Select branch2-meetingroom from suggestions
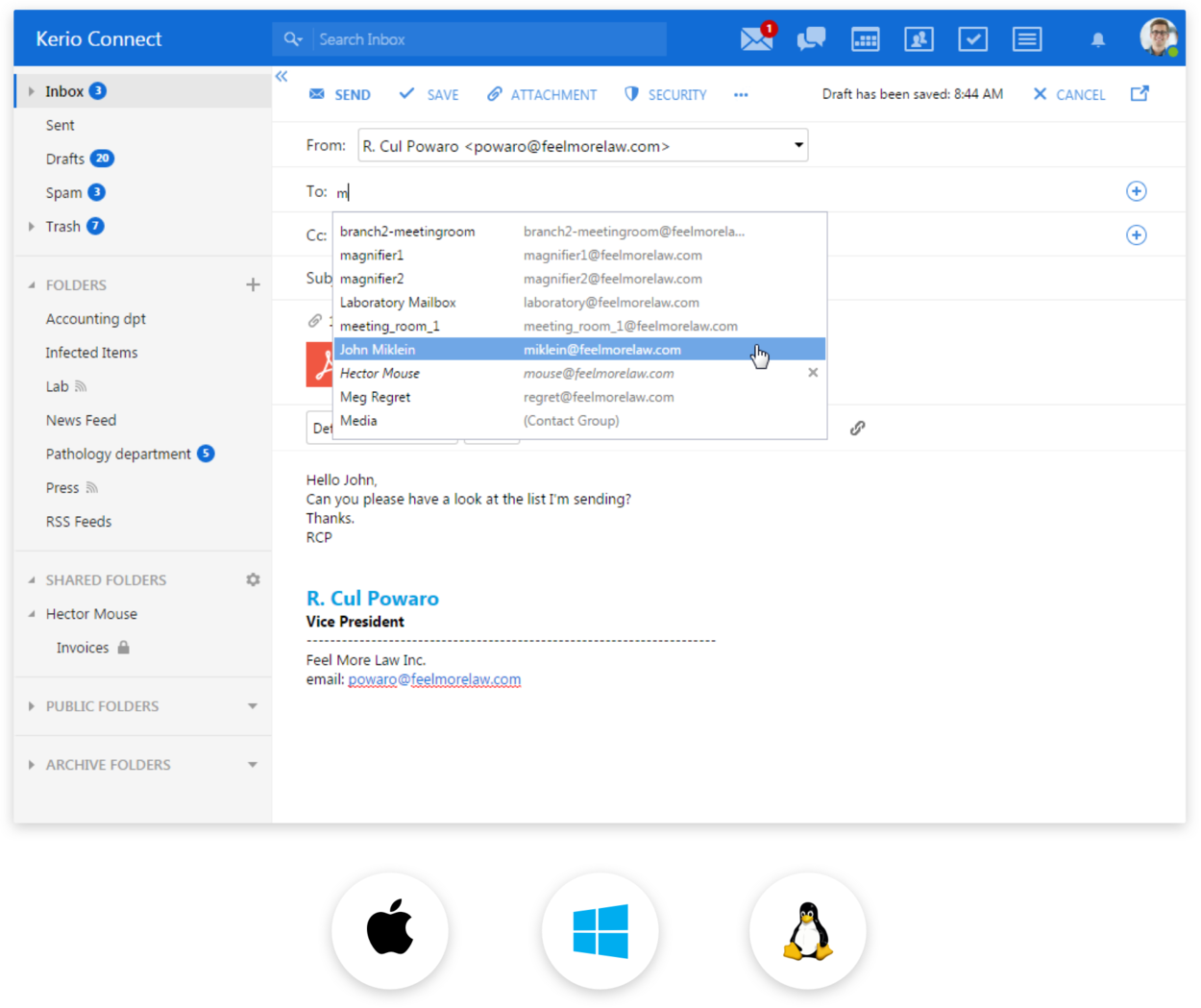 tap(579, 232)
